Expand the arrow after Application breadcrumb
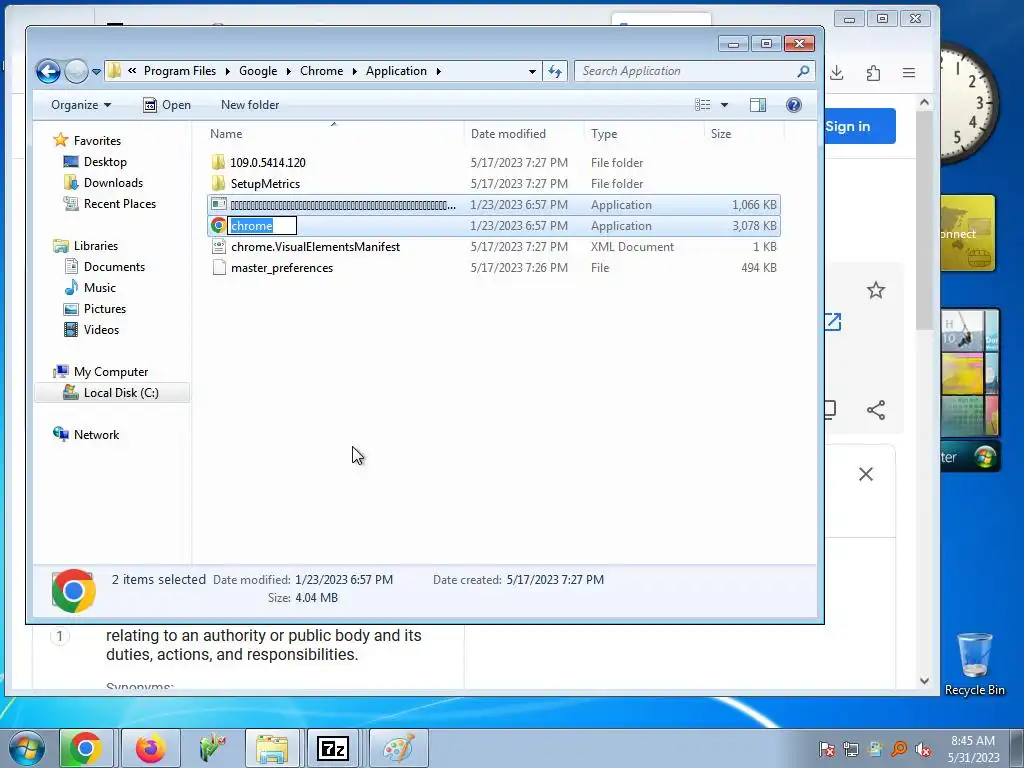The height and width of the screenshot is (768, 1024). pos(439,71)
